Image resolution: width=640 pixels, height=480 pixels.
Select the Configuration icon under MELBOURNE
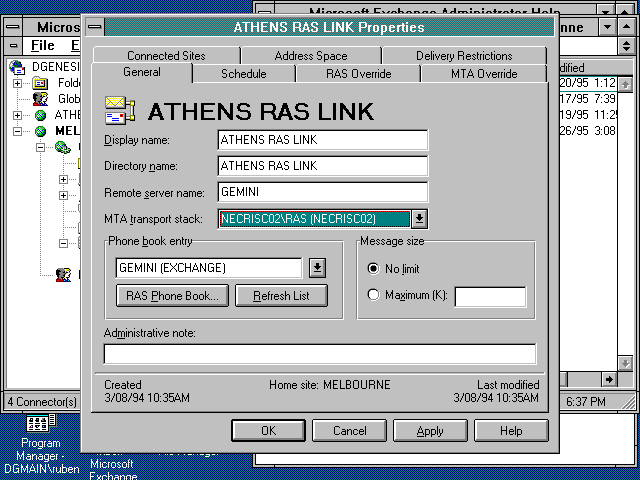(63, 147)
